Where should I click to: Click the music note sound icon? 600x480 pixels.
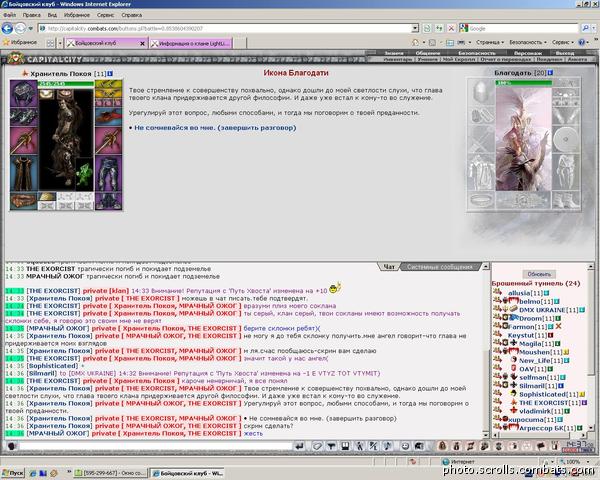click(387, 446)
